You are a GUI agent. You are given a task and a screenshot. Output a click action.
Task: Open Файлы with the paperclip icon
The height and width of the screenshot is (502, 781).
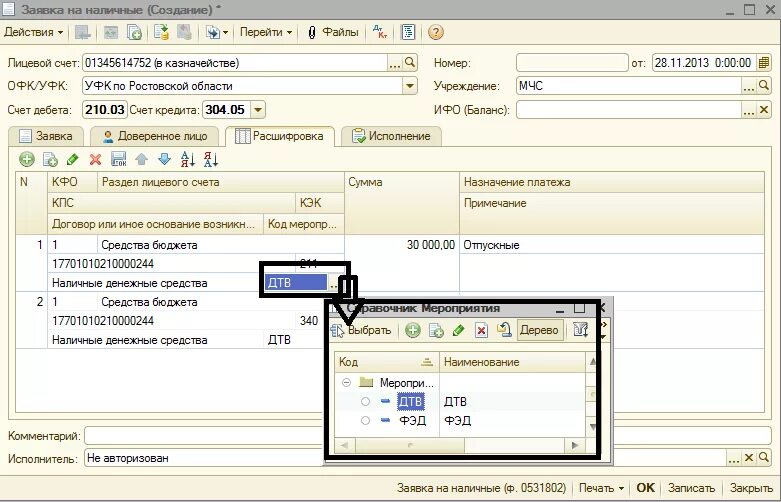tap(333, 32)
